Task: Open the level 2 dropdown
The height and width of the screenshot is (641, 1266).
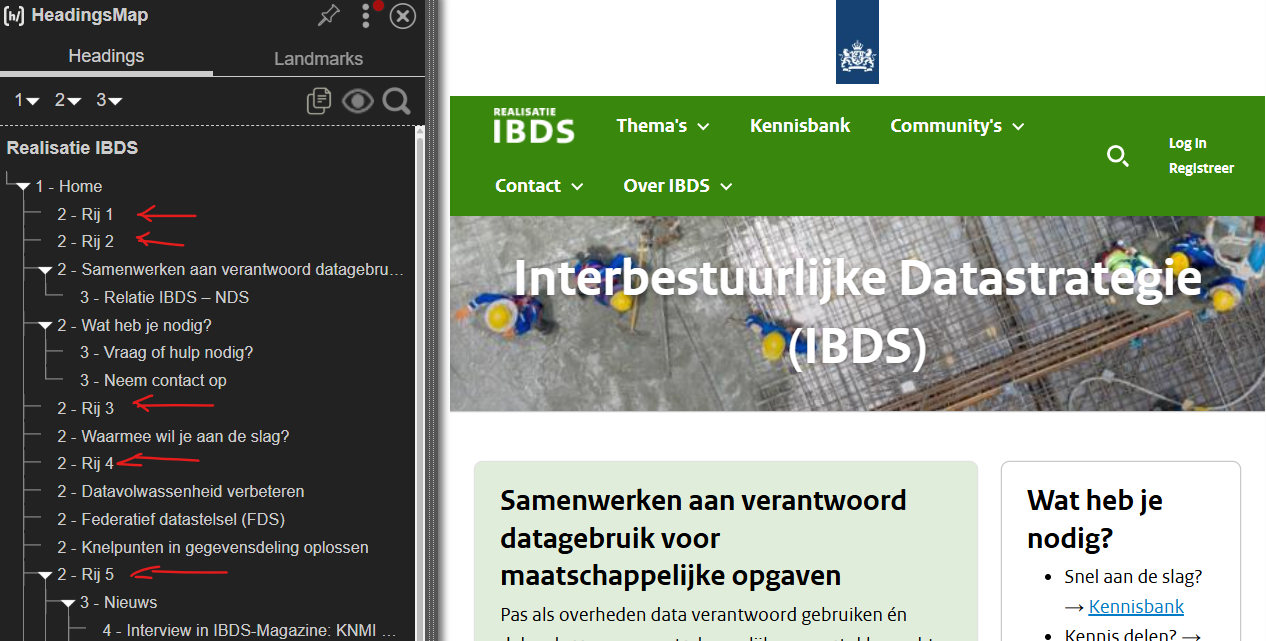Action: (x=68, y=100)
